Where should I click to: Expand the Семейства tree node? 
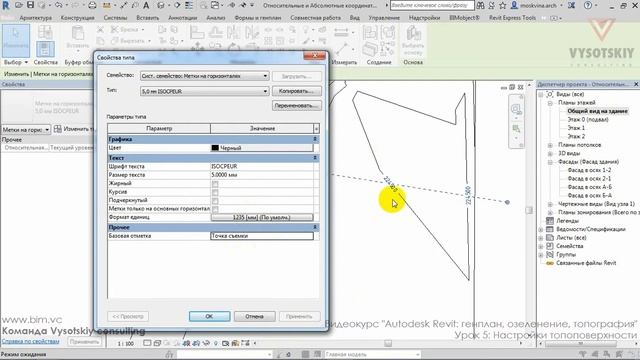click(x=541, y=246)
